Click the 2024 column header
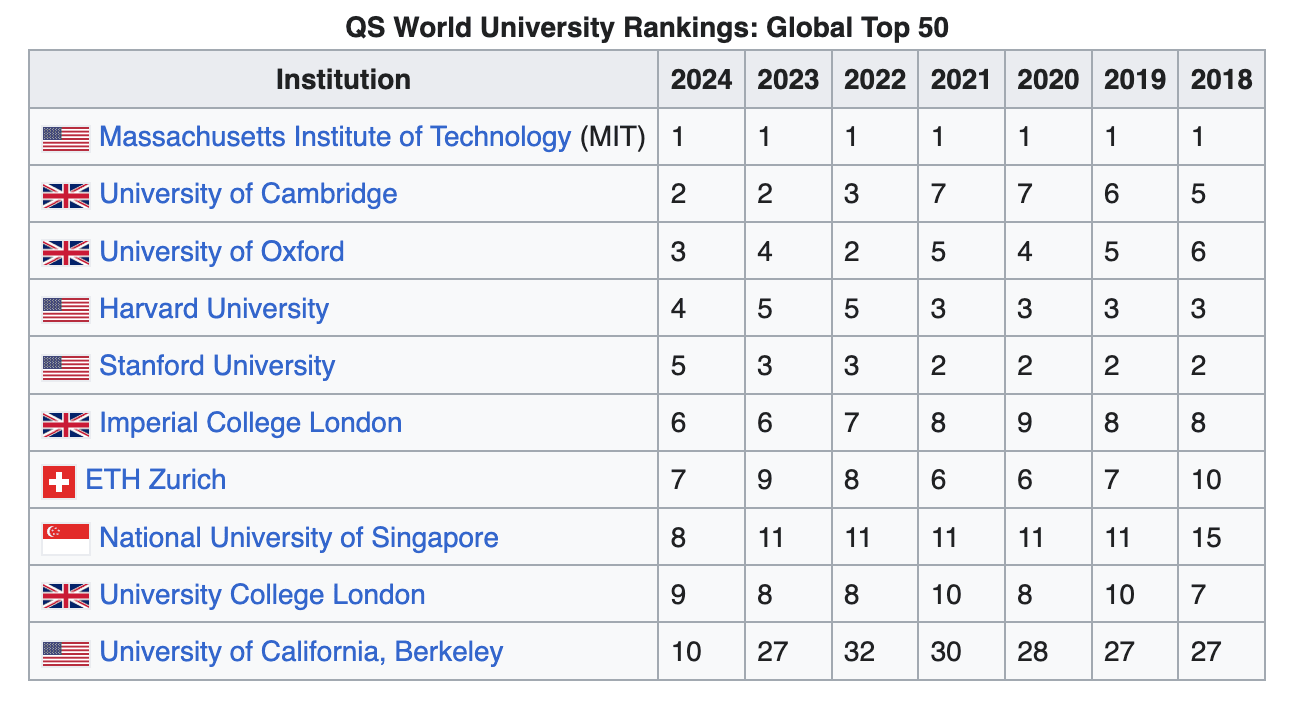The height and width of the screenshot is (726, 1306). tap(701, 80)
